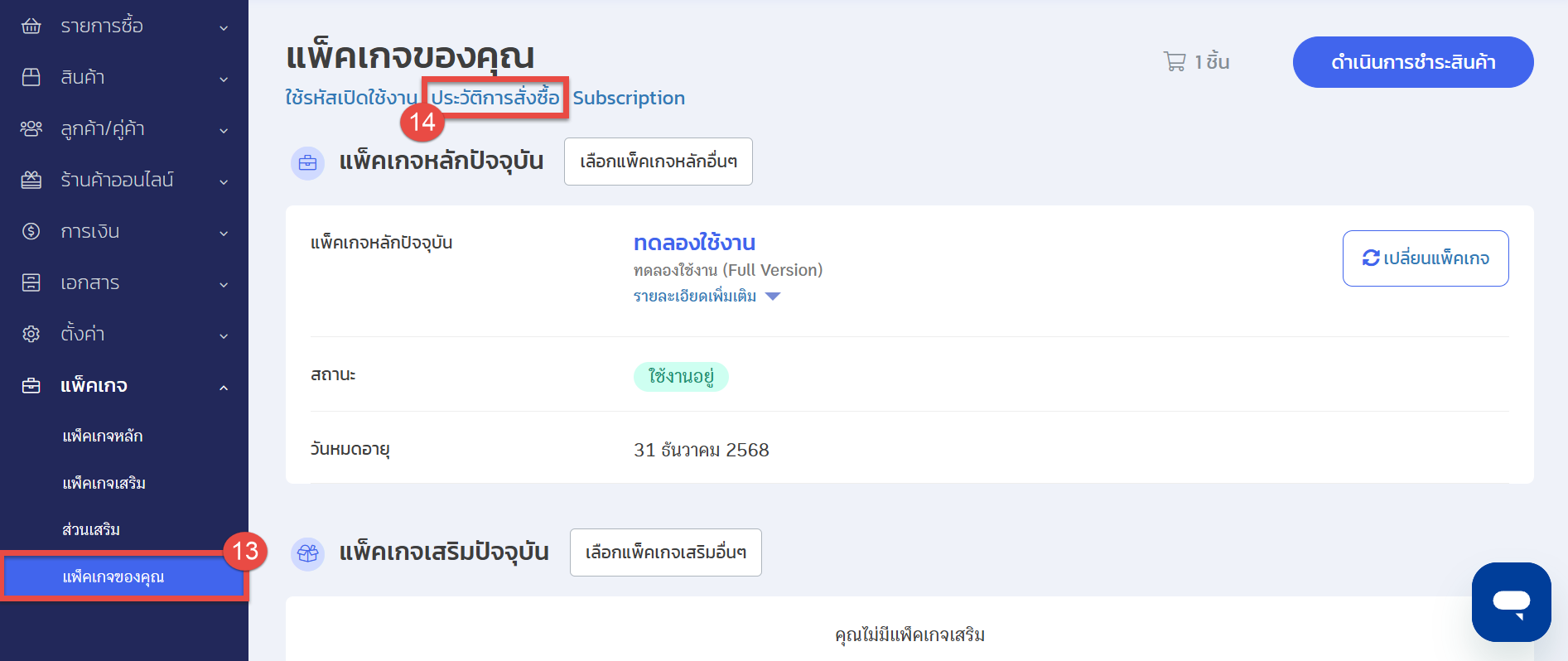Expand the ตั้งค่า menu chevron
The height and width of the screenshot is (661, 1568).
click(x=224, y=336)
